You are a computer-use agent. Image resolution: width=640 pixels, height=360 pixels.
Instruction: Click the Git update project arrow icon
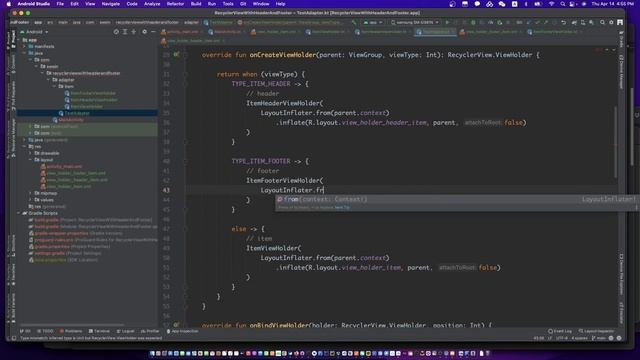(529, 22)
